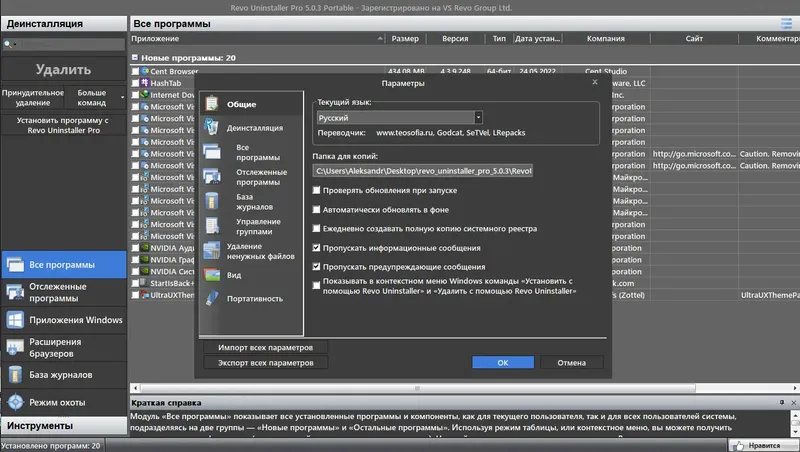Open the База журналов settings icon

click(212, 202)
